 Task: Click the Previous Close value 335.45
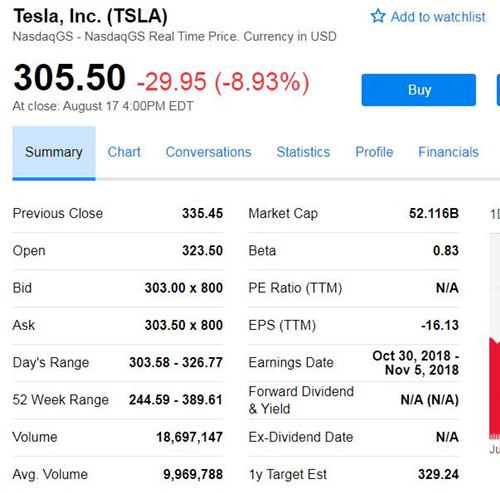[202, 213]
